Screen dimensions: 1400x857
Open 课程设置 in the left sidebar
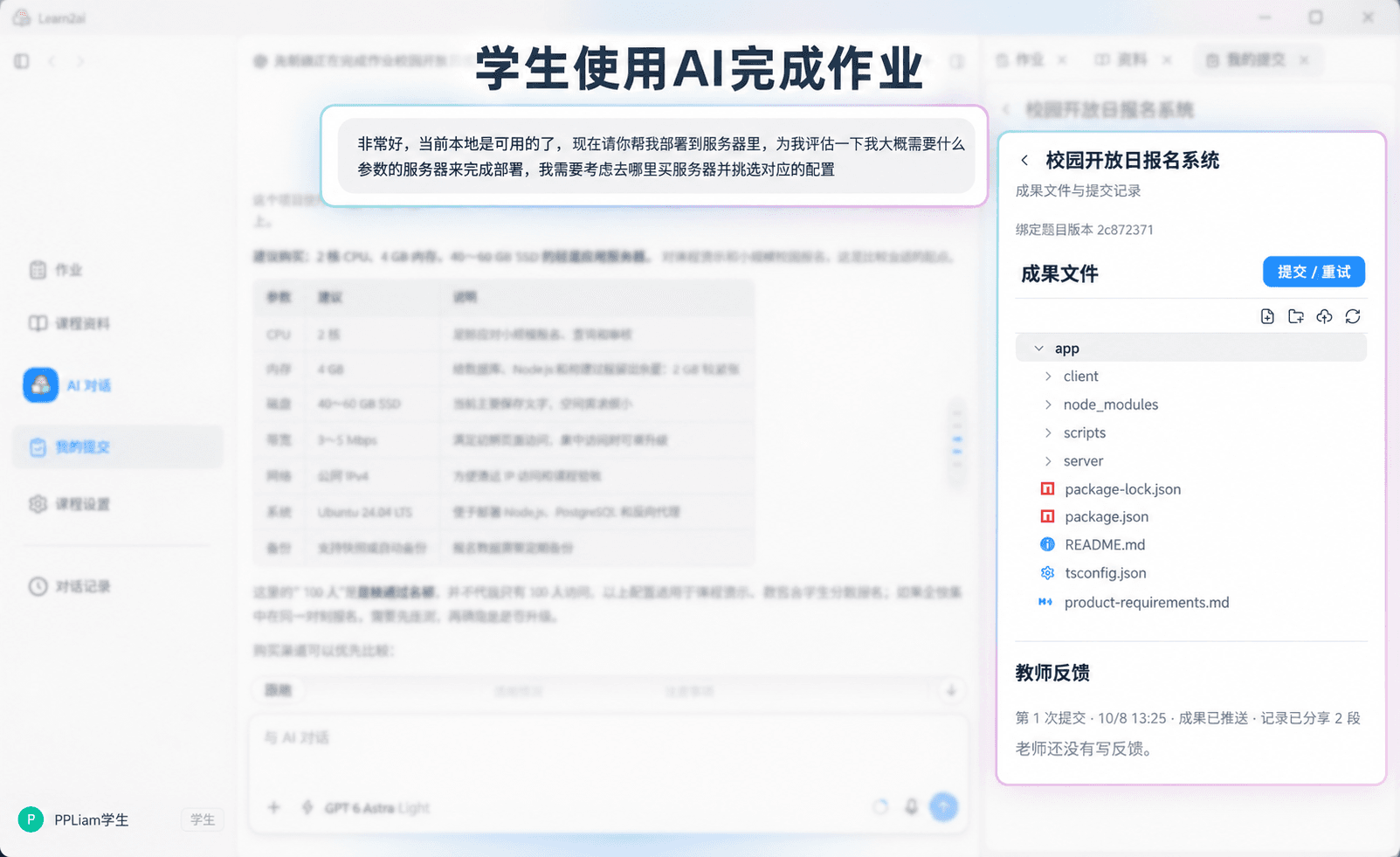coord(69,504)
